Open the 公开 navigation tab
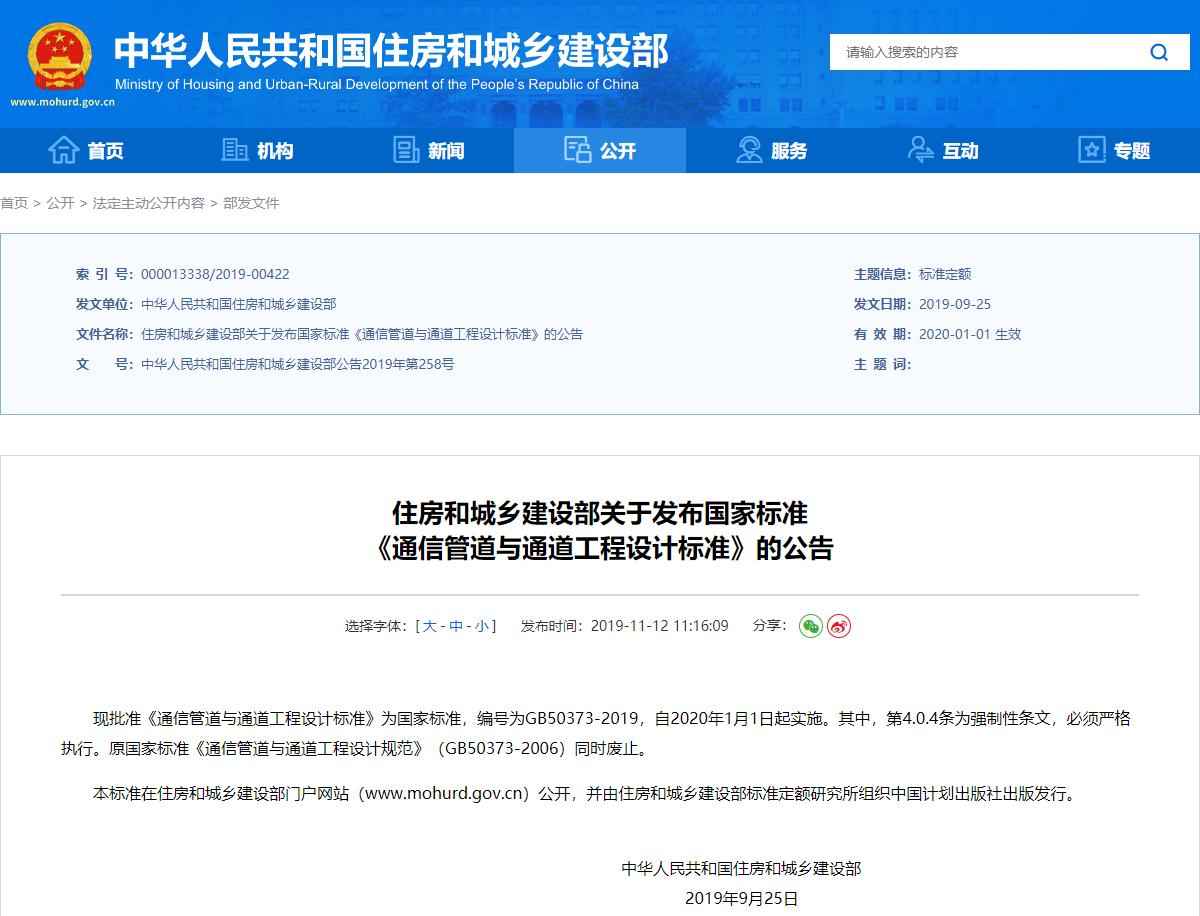 tap(600, 150)
